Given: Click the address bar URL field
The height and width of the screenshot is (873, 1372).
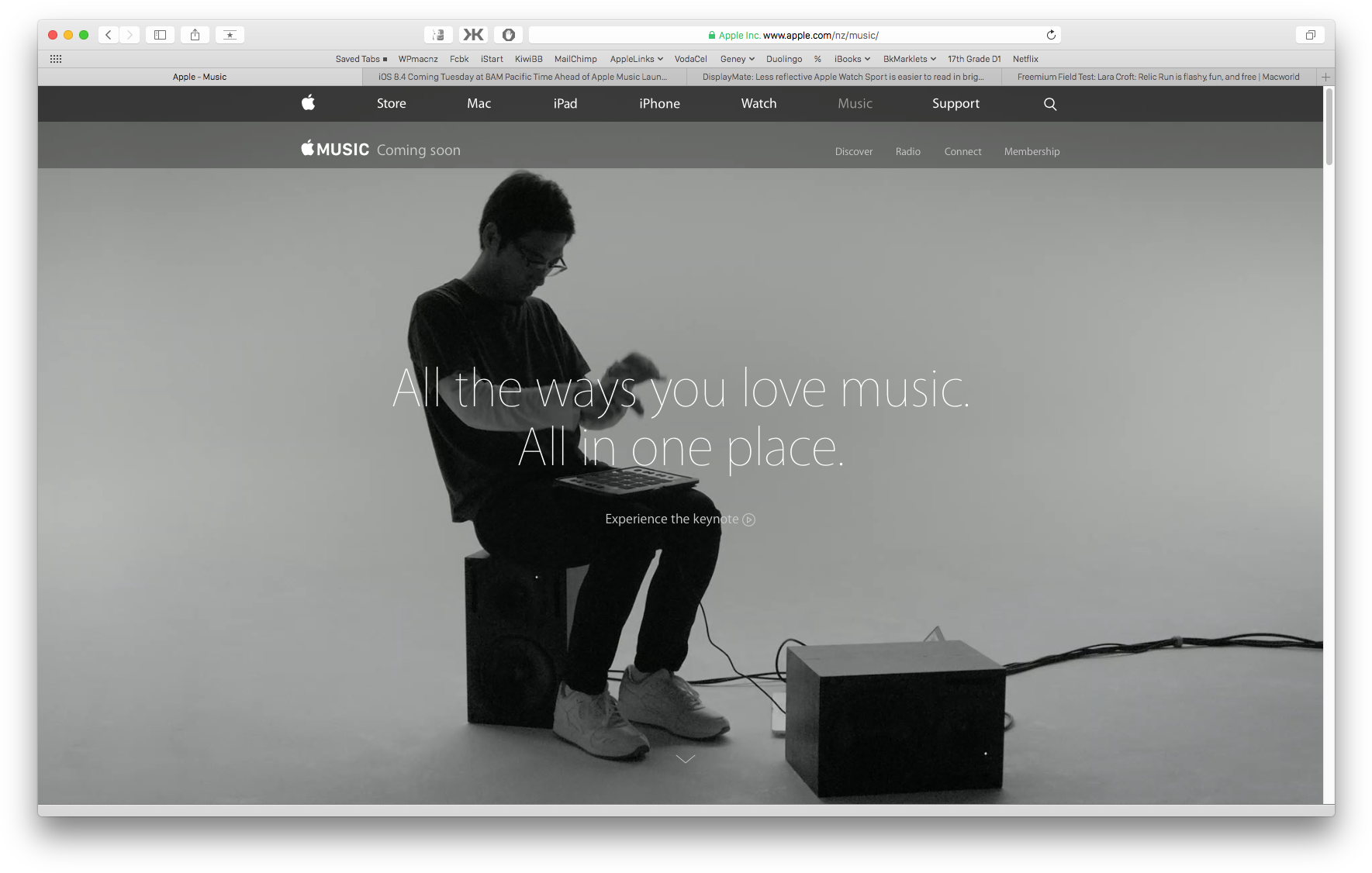Looking at the screenshot, I should (795, 35).
